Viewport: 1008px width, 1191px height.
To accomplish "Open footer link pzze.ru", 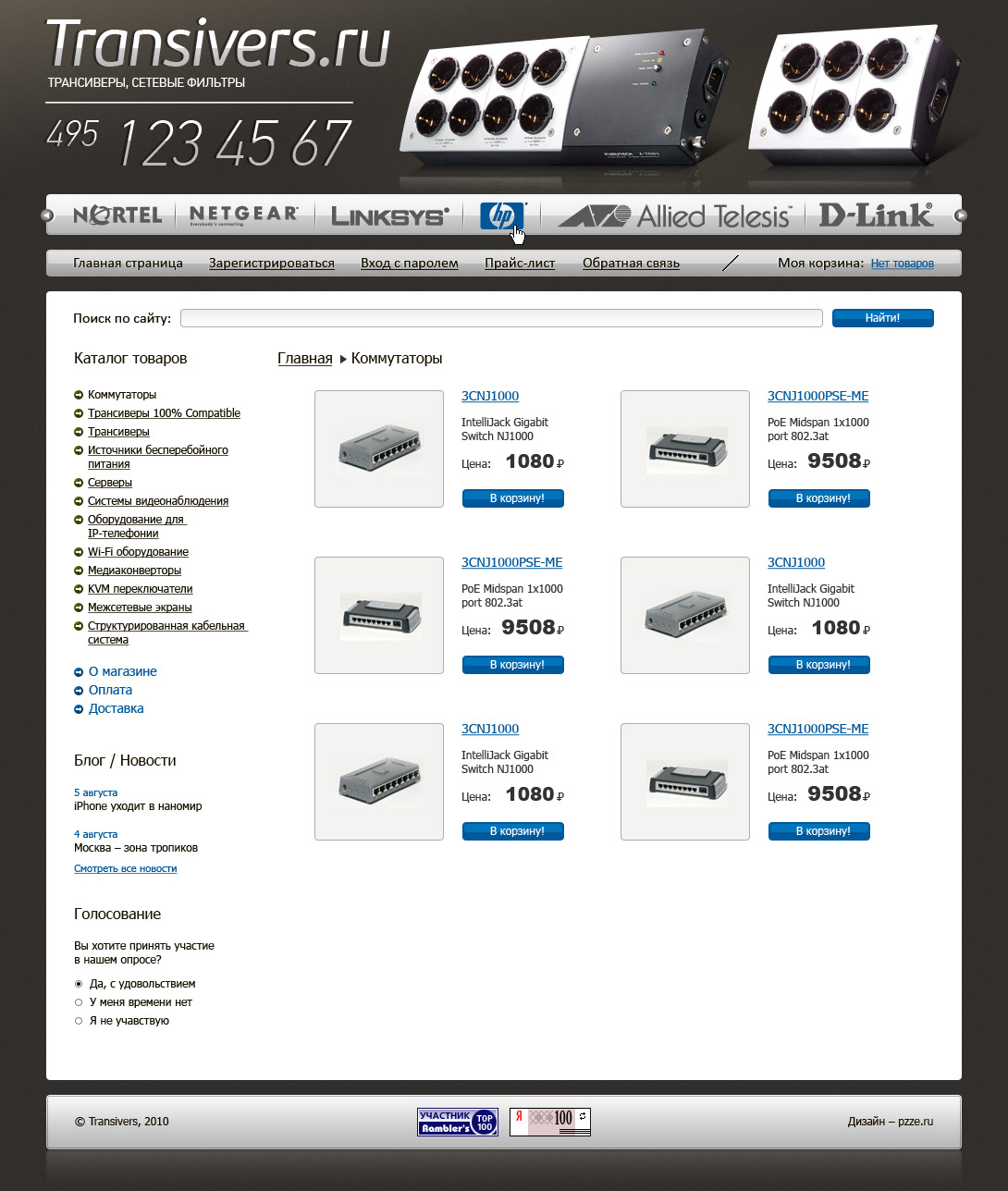I will click(916, 1122).
